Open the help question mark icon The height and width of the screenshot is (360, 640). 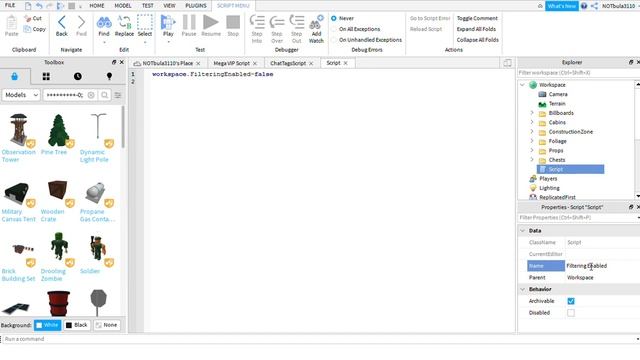[584, 6]
